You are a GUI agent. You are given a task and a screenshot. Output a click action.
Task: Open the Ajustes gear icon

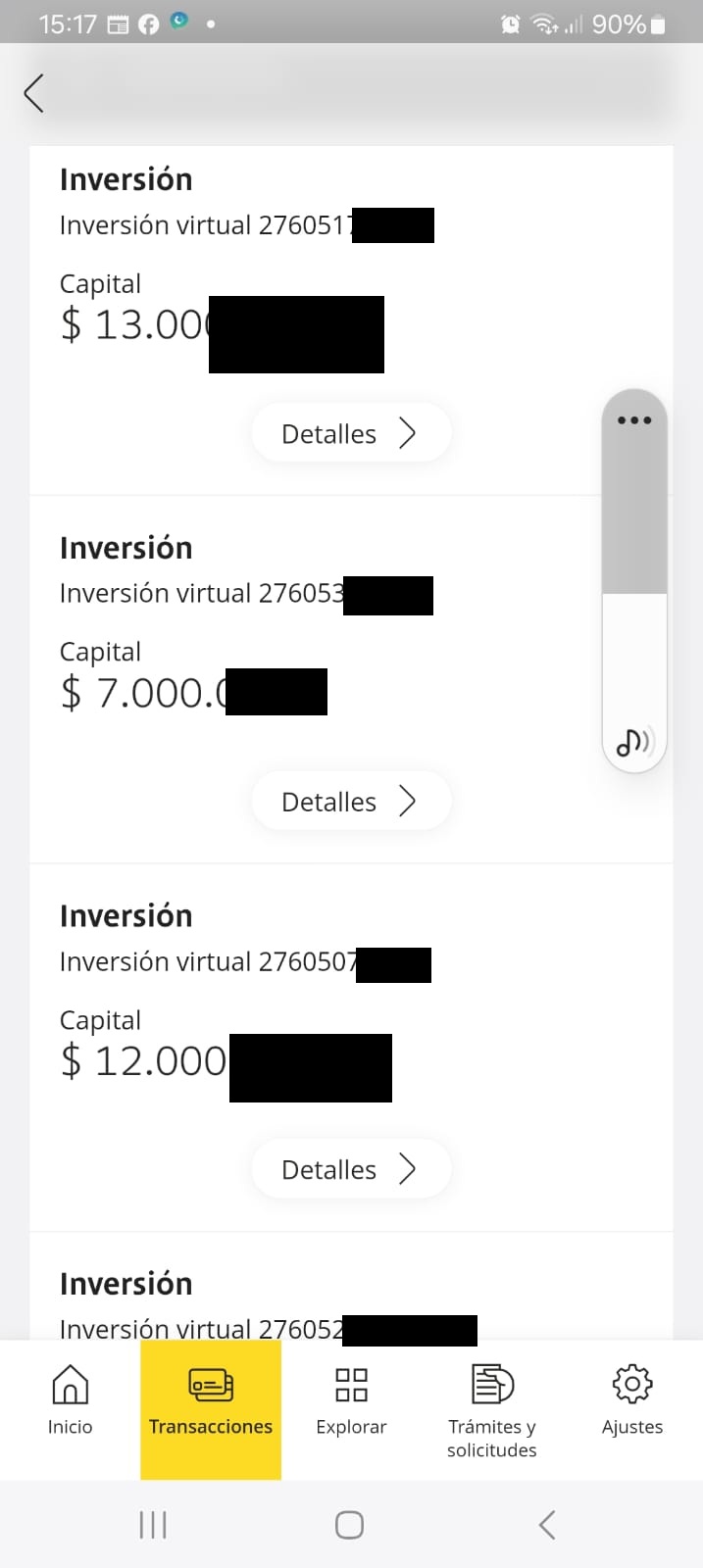point(632,1384)
